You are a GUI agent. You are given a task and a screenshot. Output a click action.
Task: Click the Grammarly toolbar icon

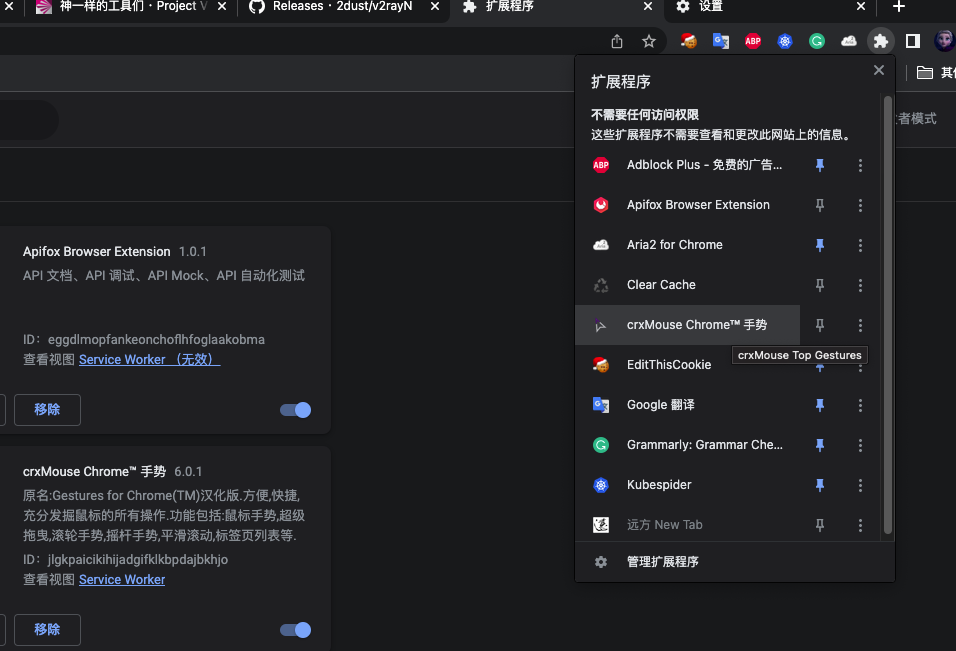816,41
